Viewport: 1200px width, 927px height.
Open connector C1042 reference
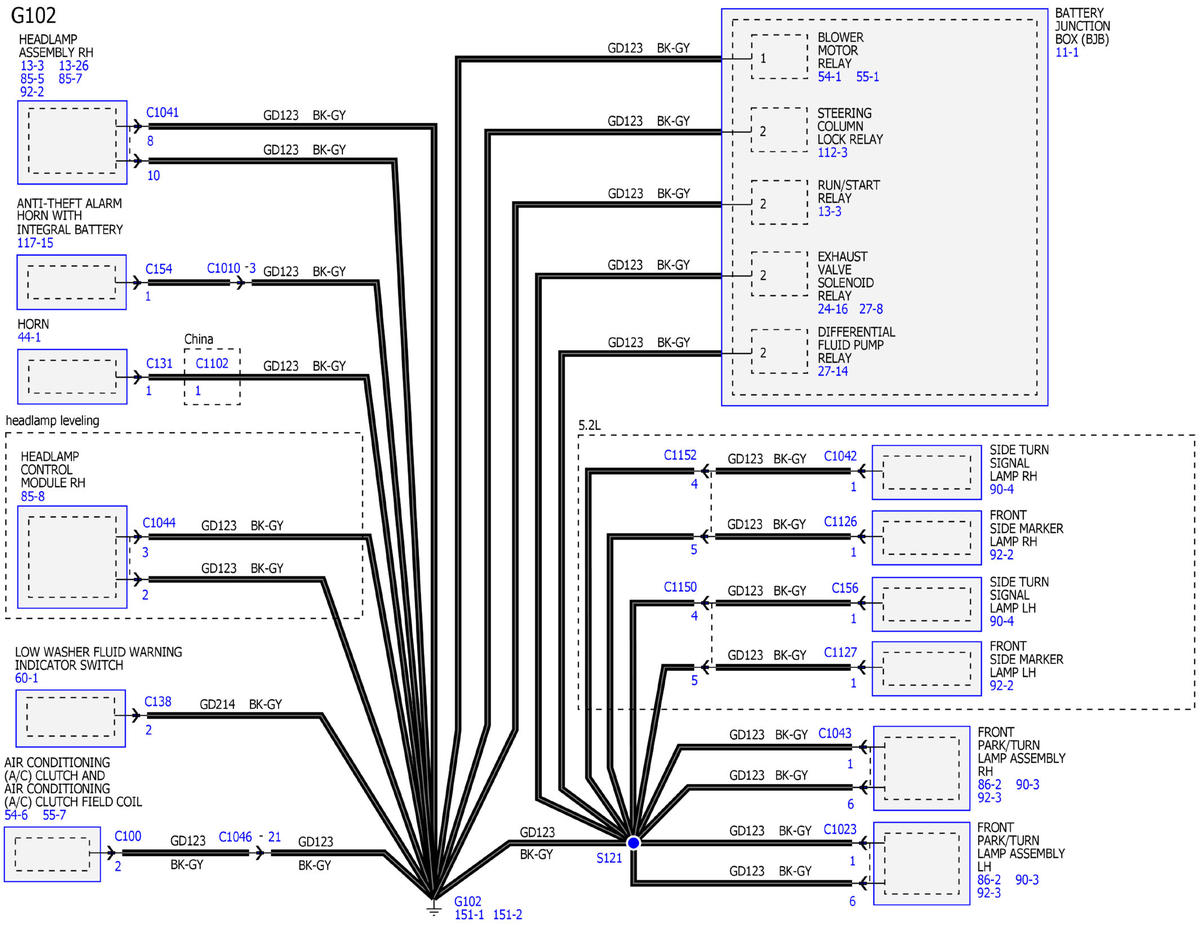841,456
